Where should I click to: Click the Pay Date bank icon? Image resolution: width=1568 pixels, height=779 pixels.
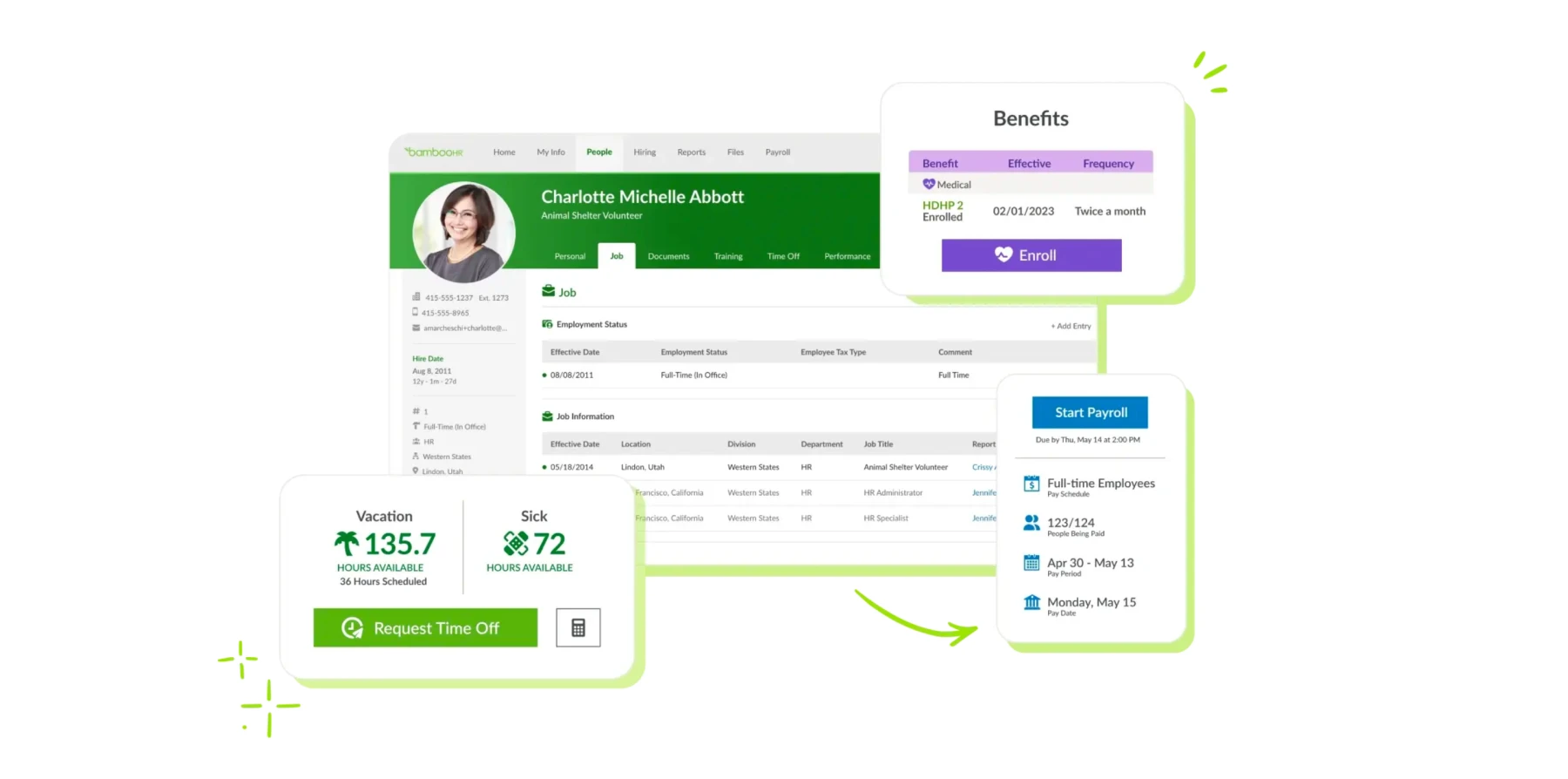point(1031,602)
